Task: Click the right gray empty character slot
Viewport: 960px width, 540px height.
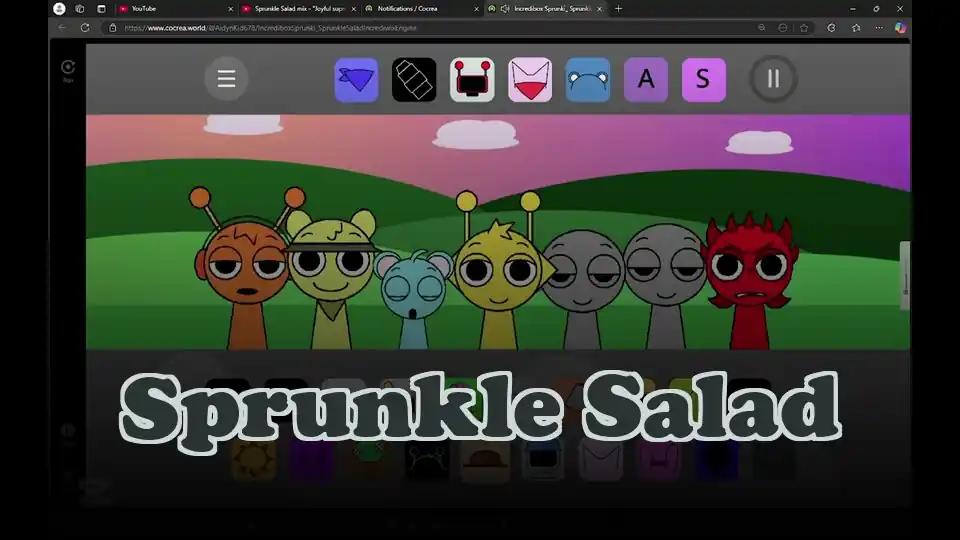Action: [x=665, y=285]
